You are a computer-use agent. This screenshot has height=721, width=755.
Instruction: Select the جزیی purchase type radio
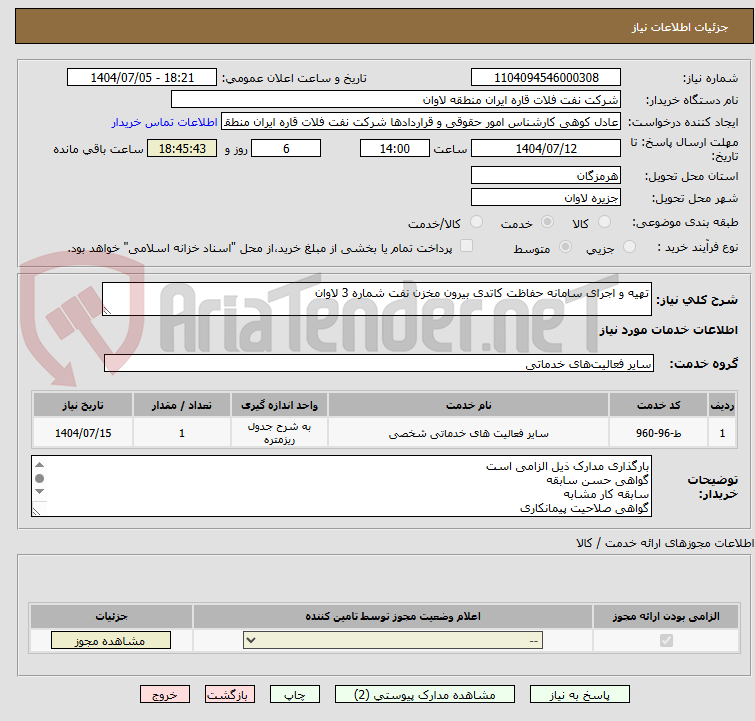pyautogui.click(x=629, y=247)
